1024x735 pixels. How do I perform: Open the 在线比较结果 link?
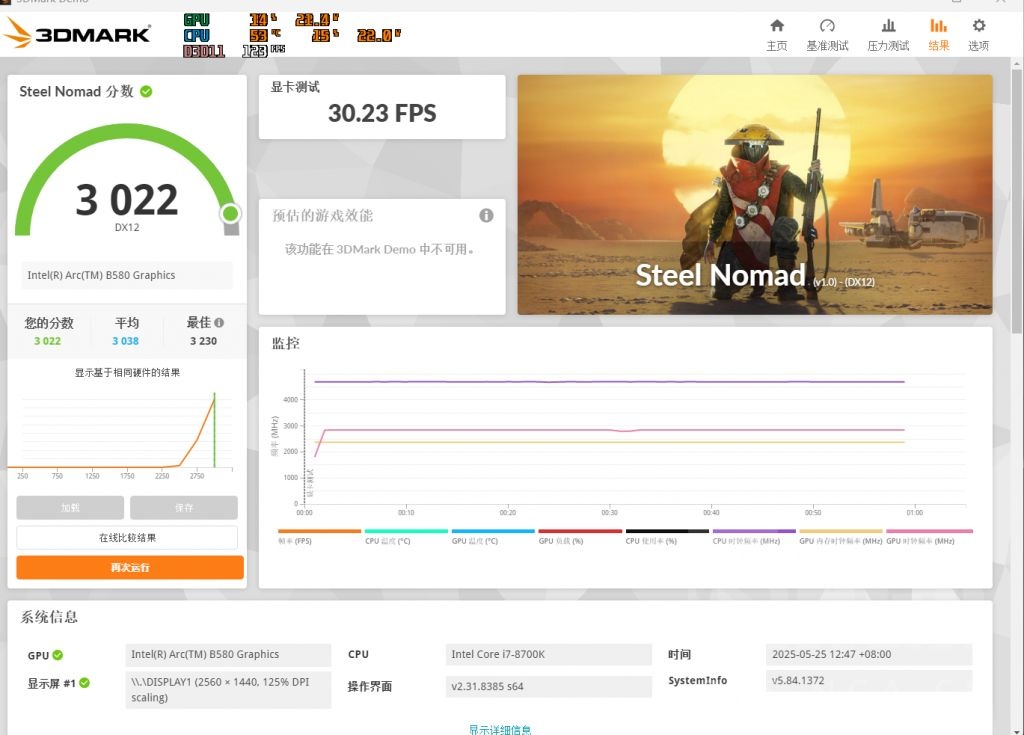click(127, 537)
